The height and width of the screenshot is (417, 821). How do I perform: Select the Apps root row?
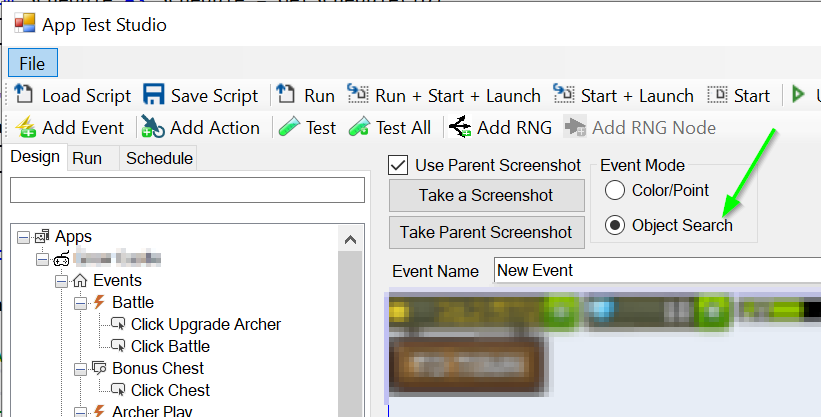[73, 237]
